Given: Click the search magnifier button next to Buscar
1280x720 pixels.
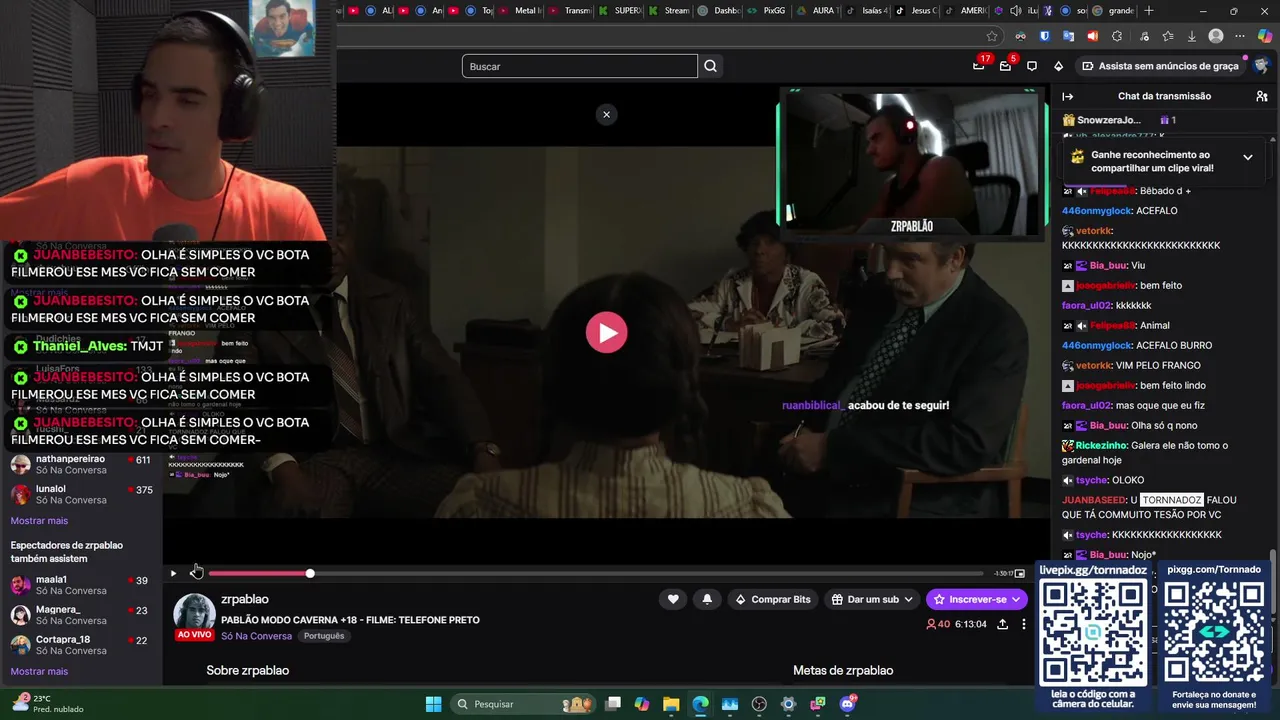Looking at the screenshot, I should [710, 66].
